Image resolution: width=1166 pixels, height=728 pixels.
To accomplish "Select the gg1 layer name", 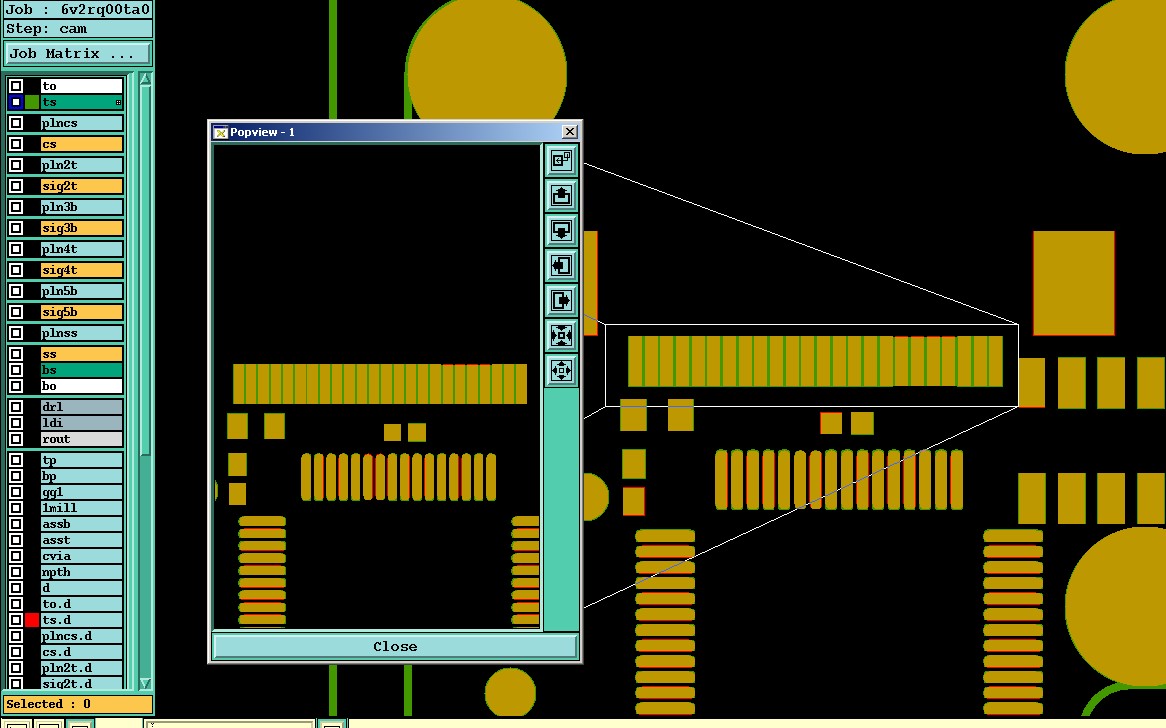I will tap(81, 492).
